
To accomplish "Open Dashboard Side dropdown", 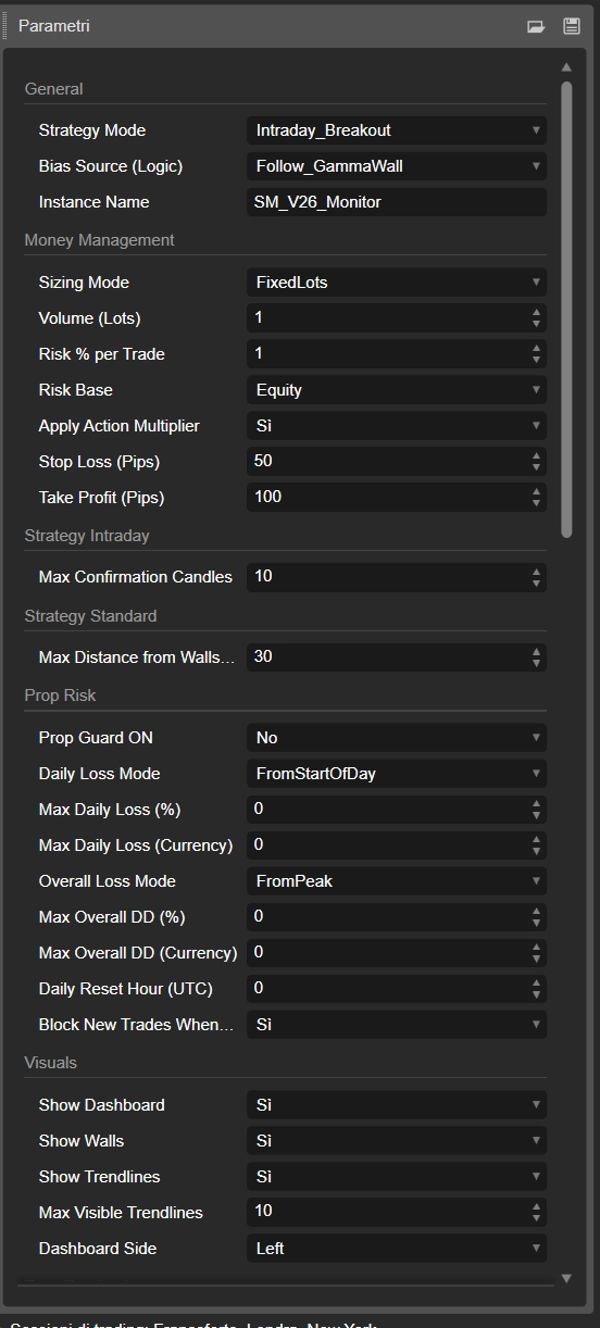I will point(396,1249).
